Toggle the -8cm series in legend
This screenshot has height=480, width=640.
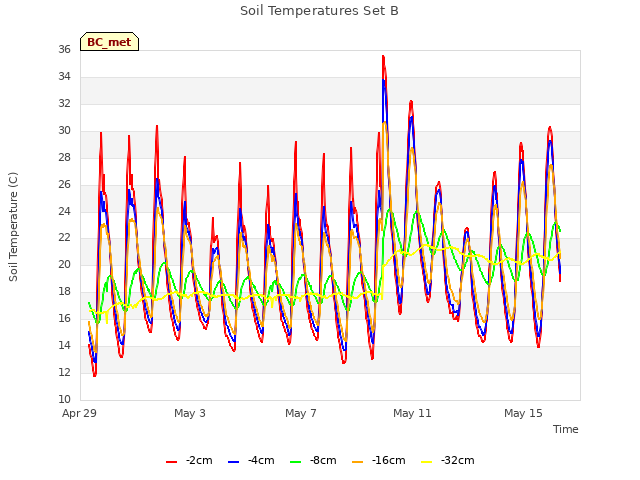(313, 460)
